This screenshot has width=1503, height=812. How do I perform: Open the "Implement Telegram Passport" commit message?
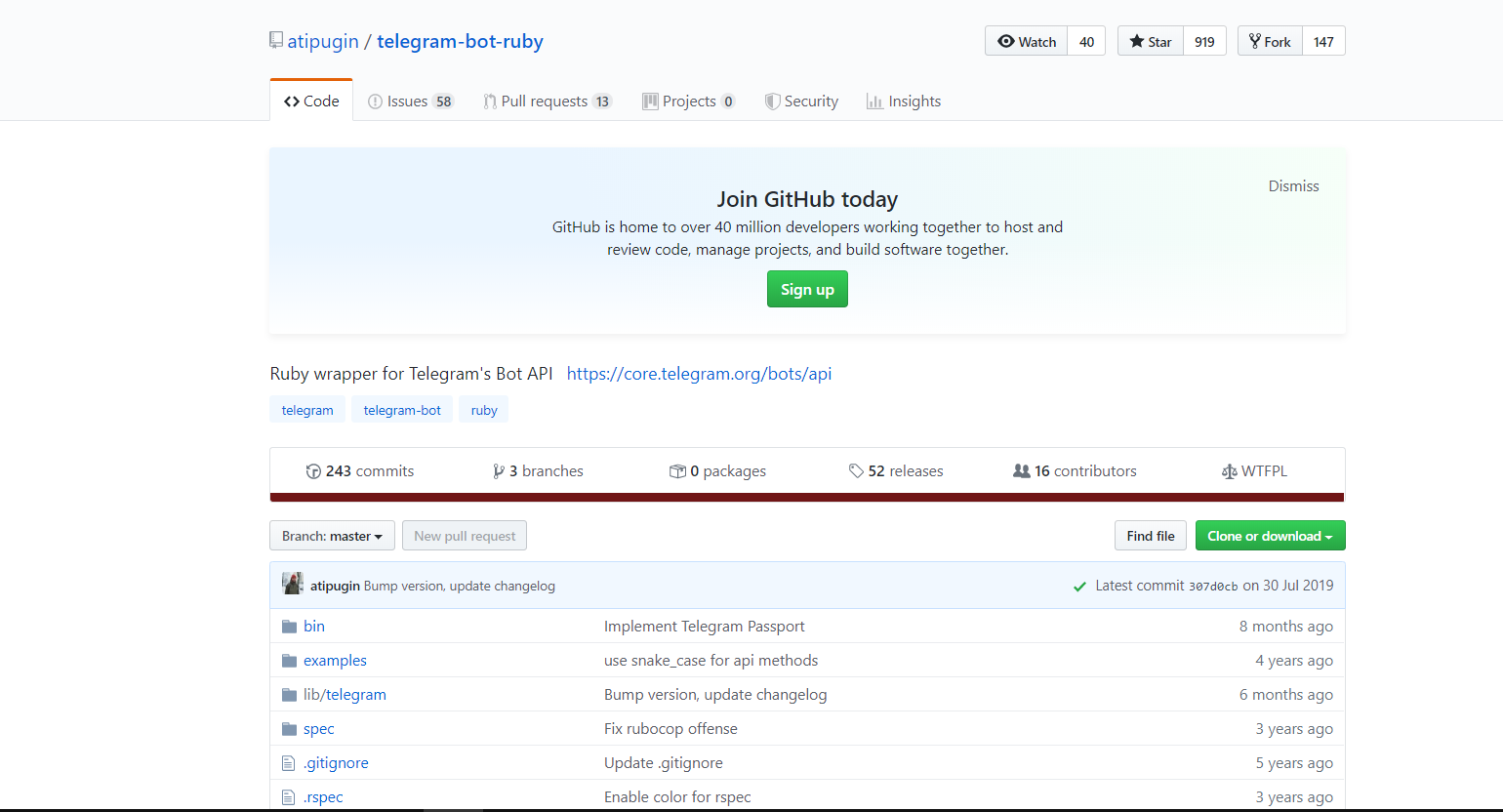coord(705,627)
